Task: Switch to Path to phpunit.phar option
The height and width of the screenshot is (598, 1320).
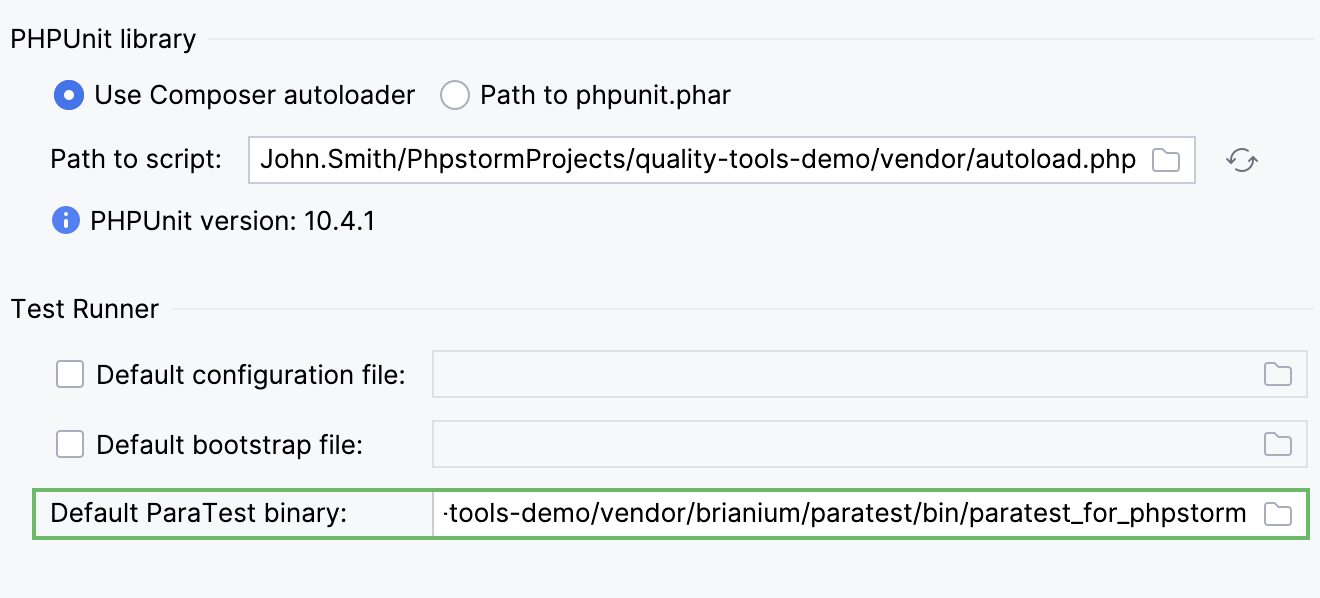Action: pos(455,95)
